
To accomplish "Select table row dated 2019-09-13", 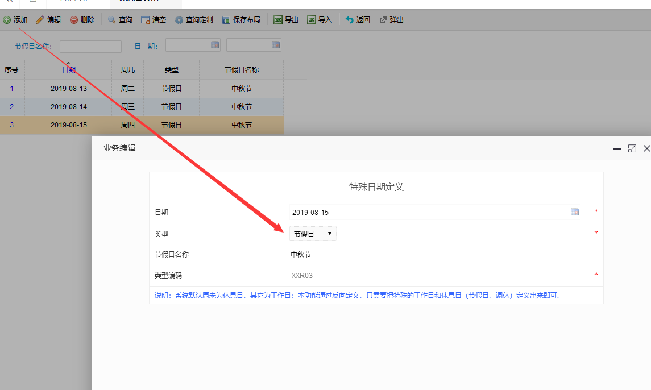I will [142, 88].
